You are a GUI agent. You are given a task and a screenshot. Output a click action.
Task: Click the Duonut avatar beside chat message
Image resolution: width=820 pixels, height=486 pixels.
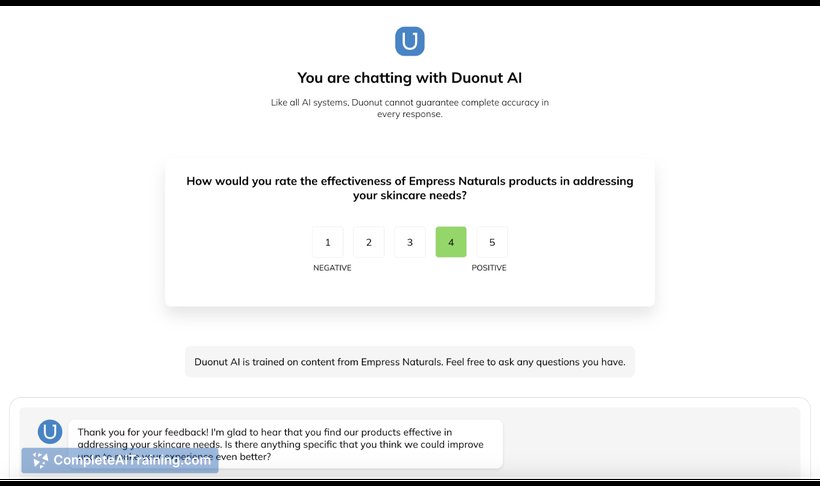50,432
